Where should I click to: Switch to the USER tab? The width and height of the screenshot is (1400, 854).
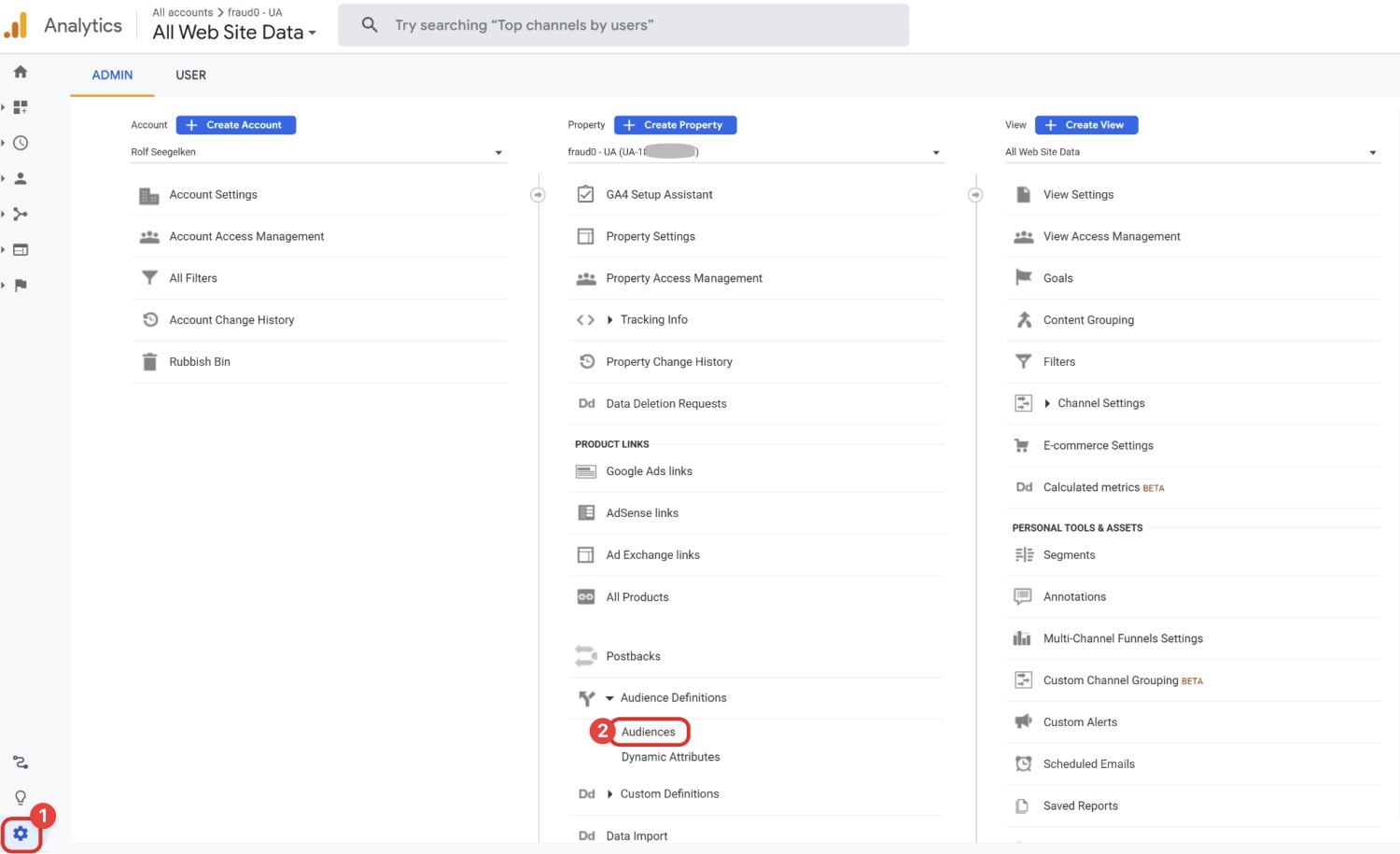[x=190, y=75]
